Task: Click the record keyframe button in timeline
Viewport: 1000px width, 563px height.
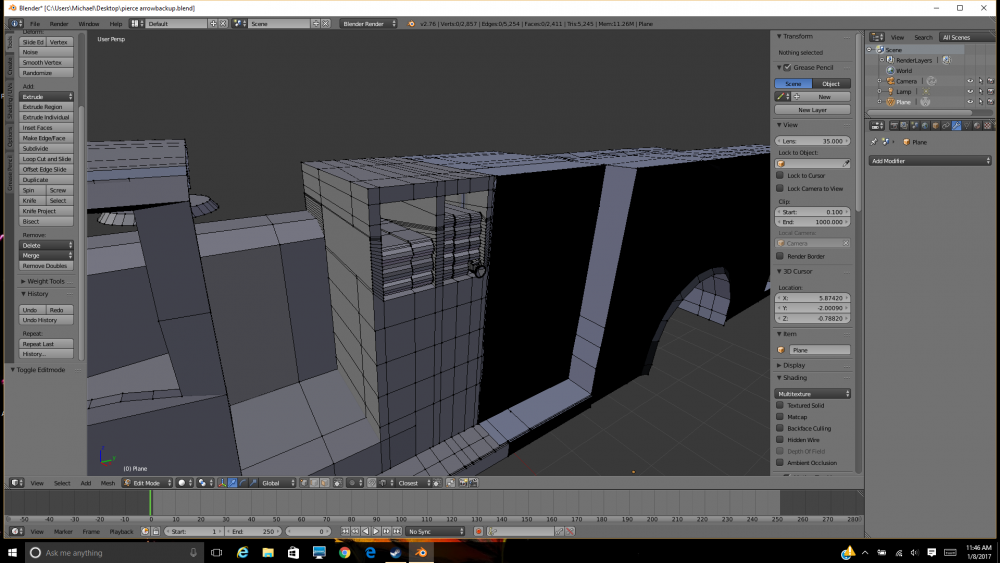Action: click(x=478, y=532)
